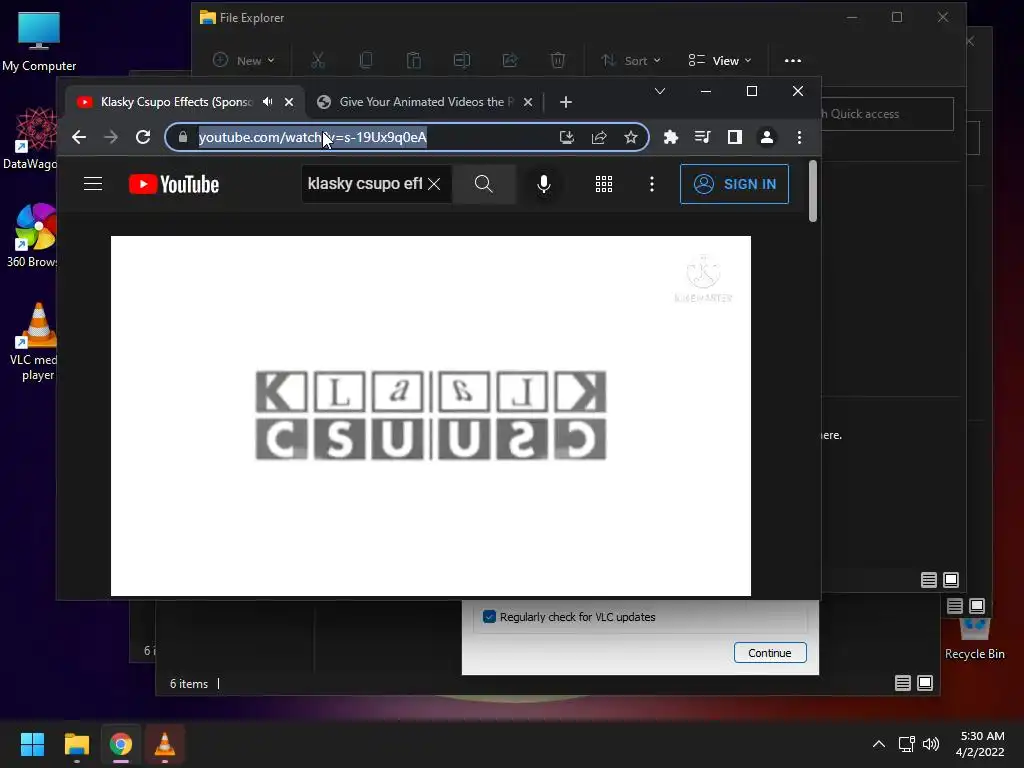Switch to Give Your Animated Videos tab
Image resolution: width=1024 pixels, height=768 pixels.
point(426,102)
